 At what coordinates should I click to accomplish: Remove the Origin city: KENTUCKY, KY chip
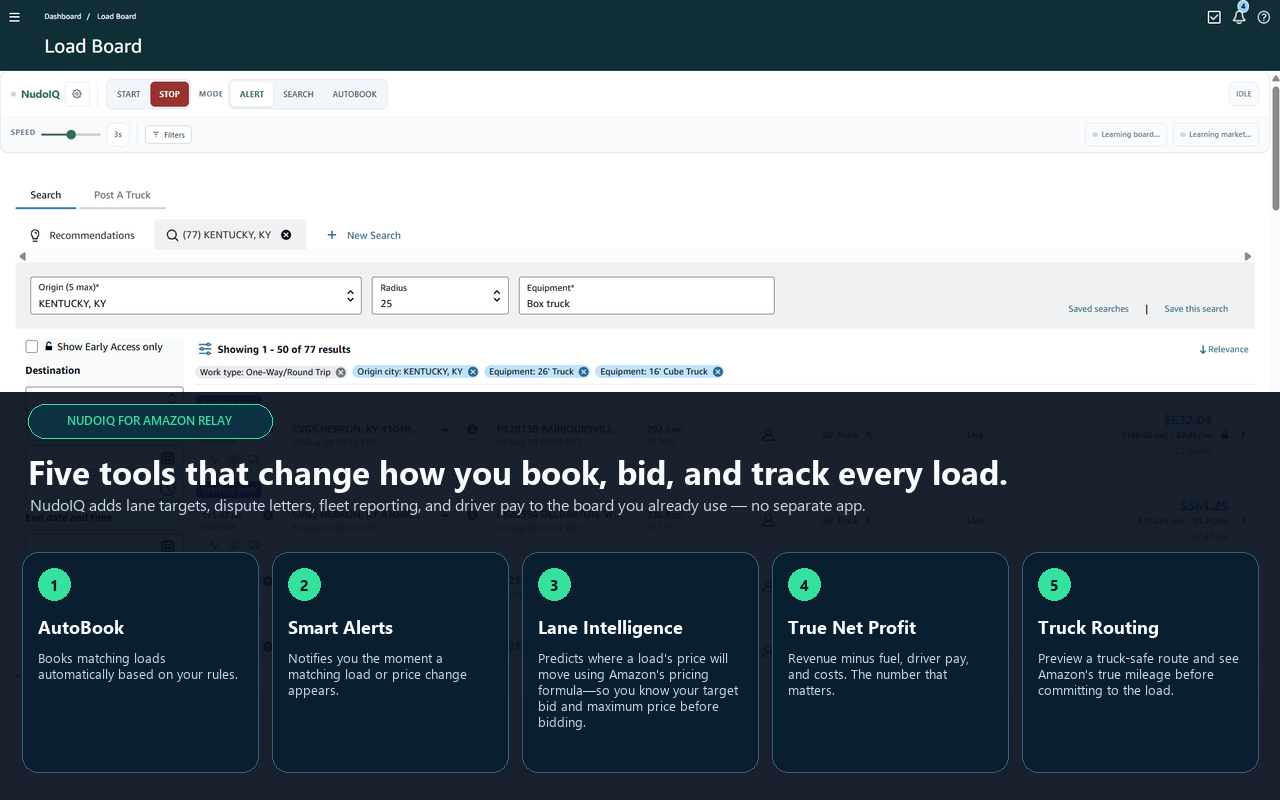coord(472,372)
